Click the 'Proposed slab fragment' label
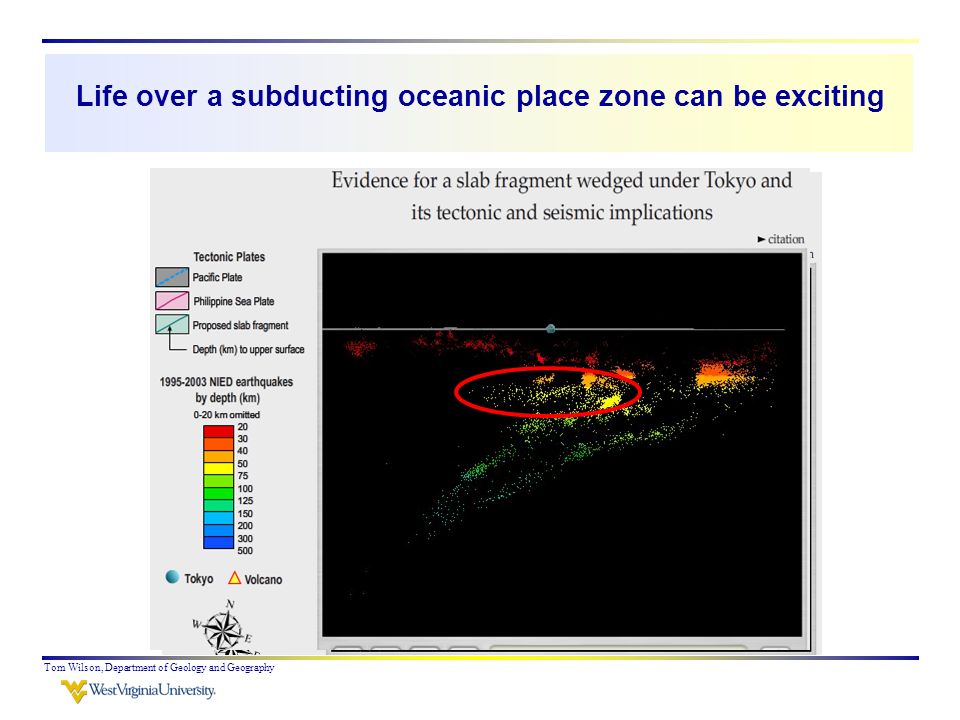 click(241, 326)
